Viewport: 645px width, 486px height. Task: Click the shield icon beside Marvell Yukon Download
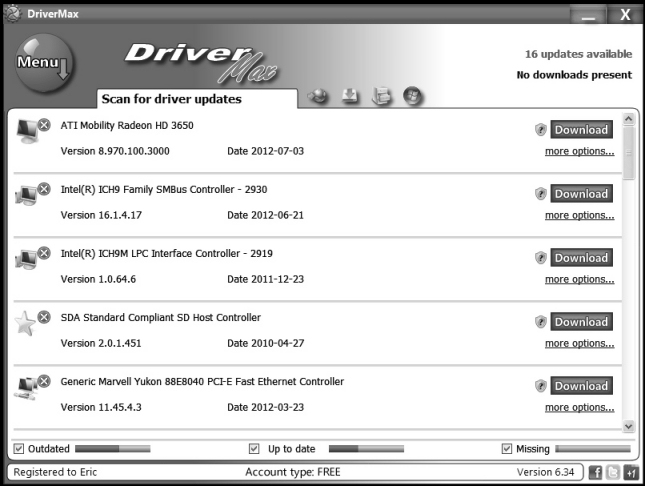[x=541, y=386]
